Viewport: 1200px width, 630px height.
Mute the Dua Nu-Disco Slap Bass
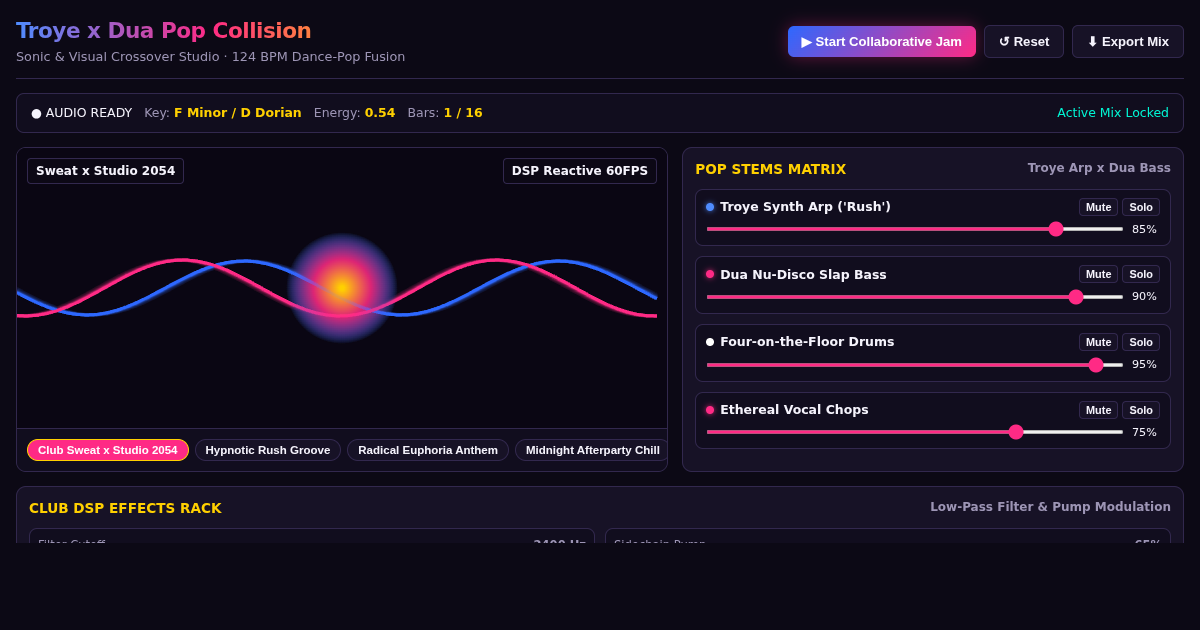(x=1099, y=274)
